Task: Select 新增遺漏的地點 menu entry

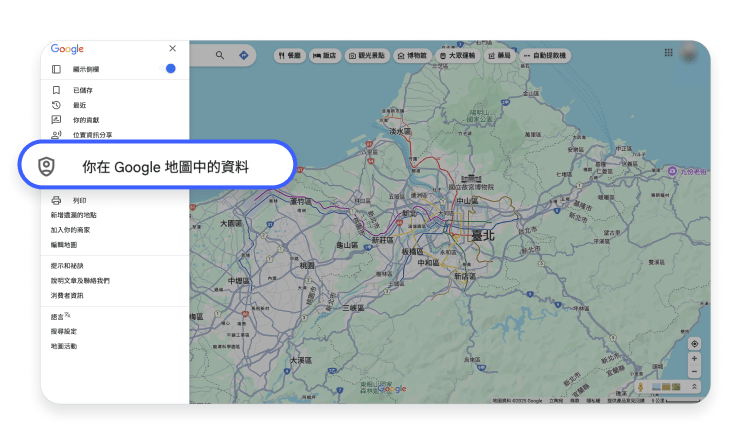Action: click(74, 215)
